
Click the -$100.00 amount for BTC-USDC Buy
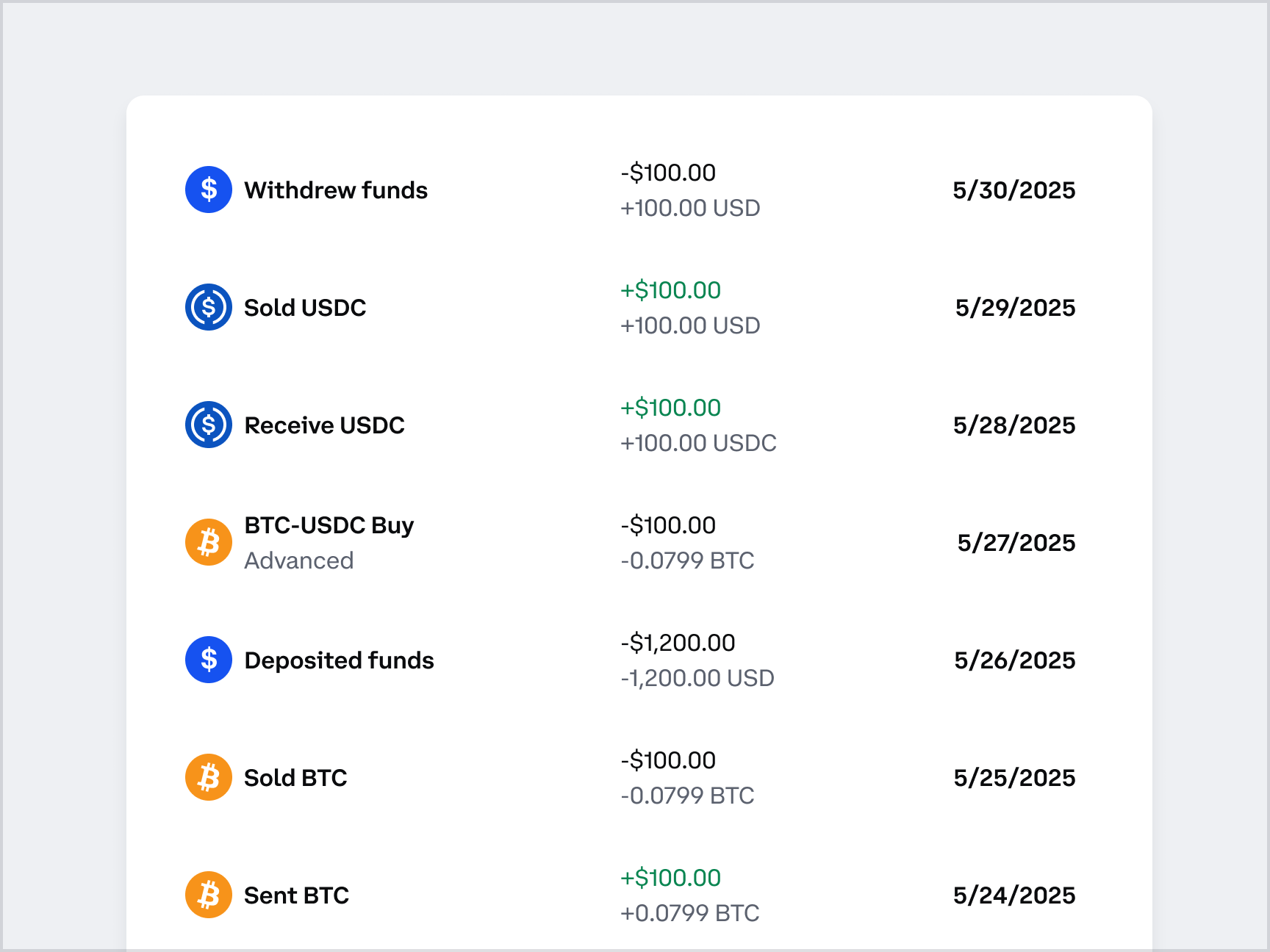pyautogui.click(x=668, y=525)
